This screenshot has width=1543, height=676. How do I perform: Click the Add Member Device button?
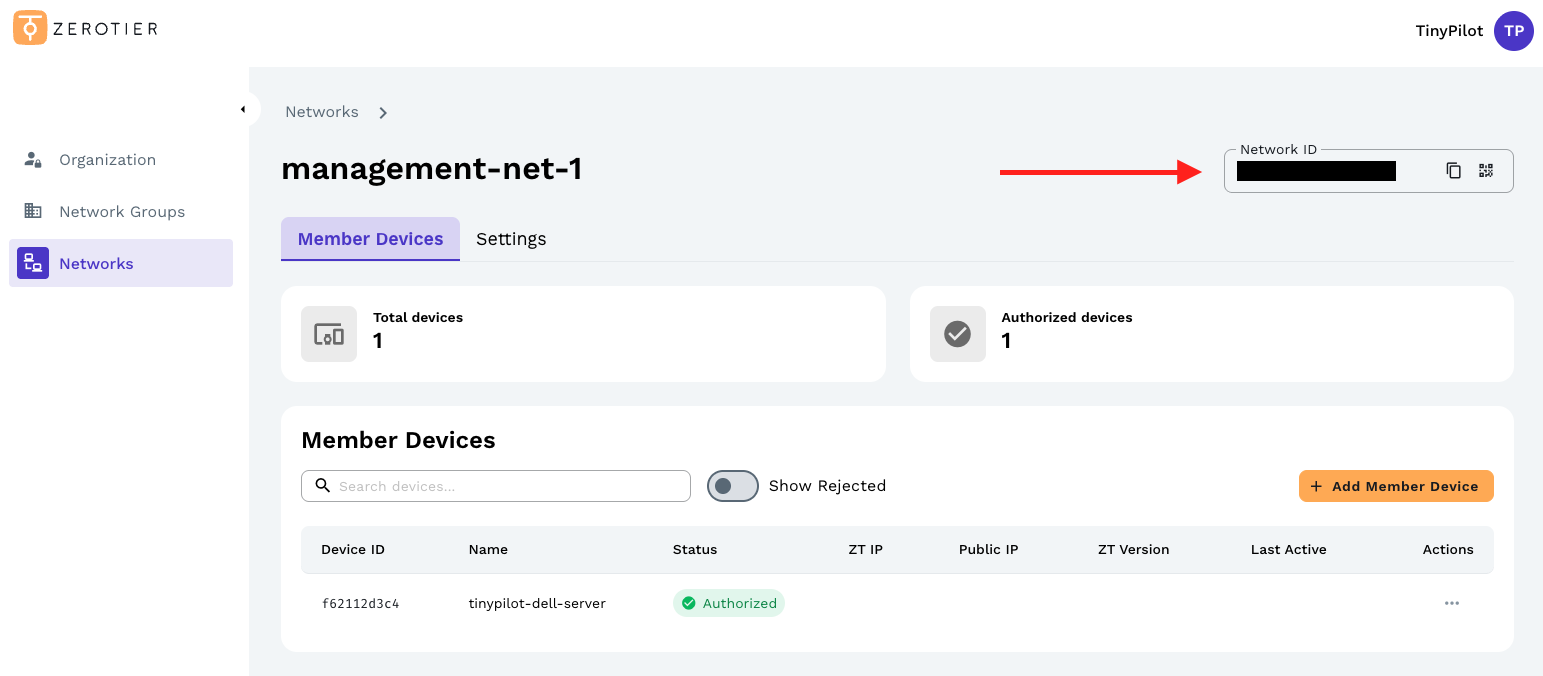tap(1396, 486)
